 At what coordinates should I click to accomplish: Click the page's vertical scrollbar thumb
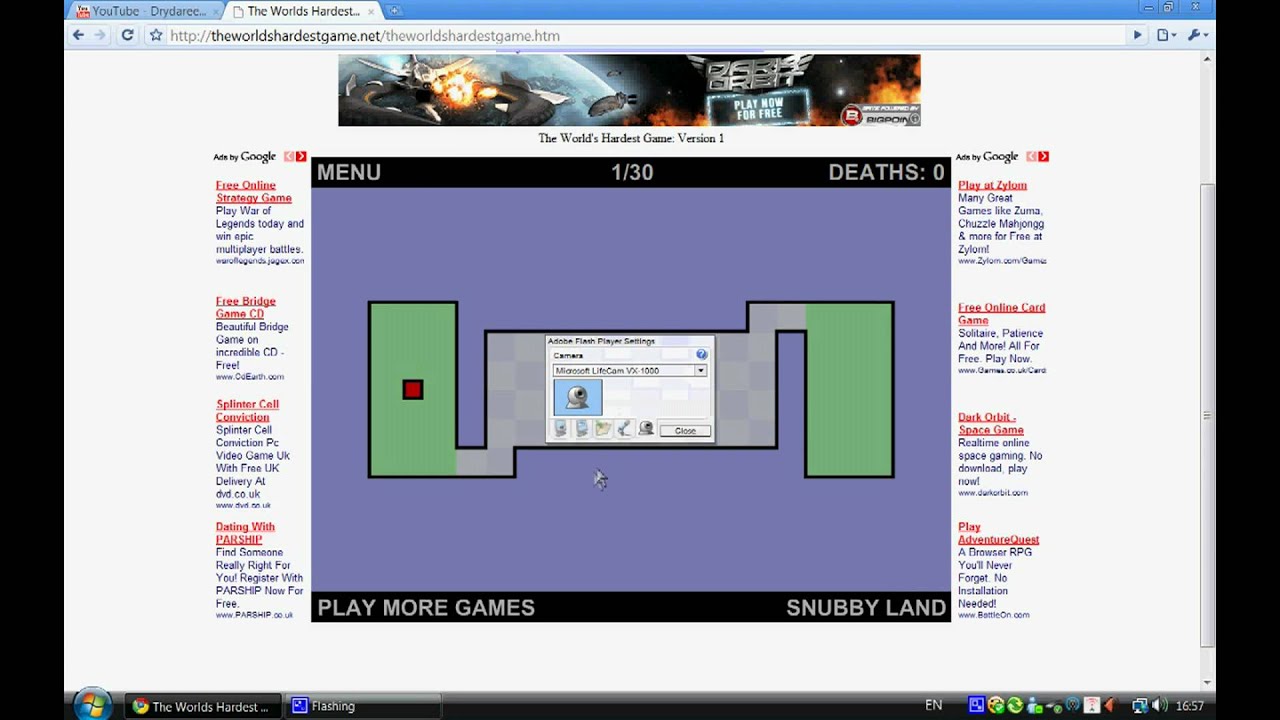click(x=1207, y=415)
